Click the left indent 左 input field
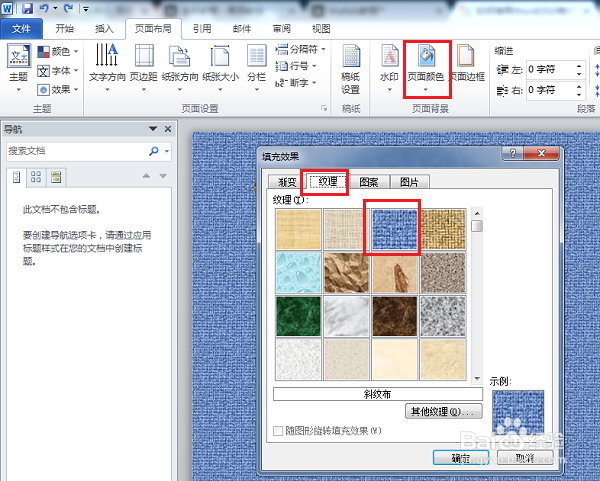 coord(549,70)
